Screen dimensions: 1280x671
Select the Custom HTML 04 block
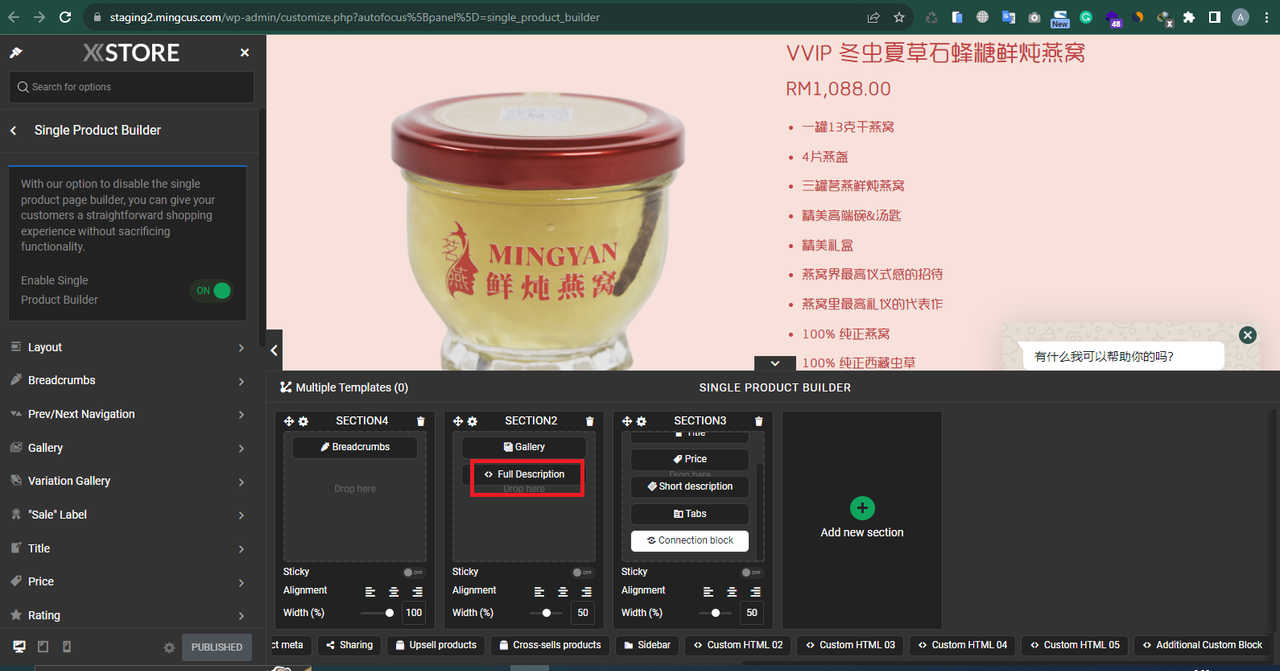[x=963, y=645]
